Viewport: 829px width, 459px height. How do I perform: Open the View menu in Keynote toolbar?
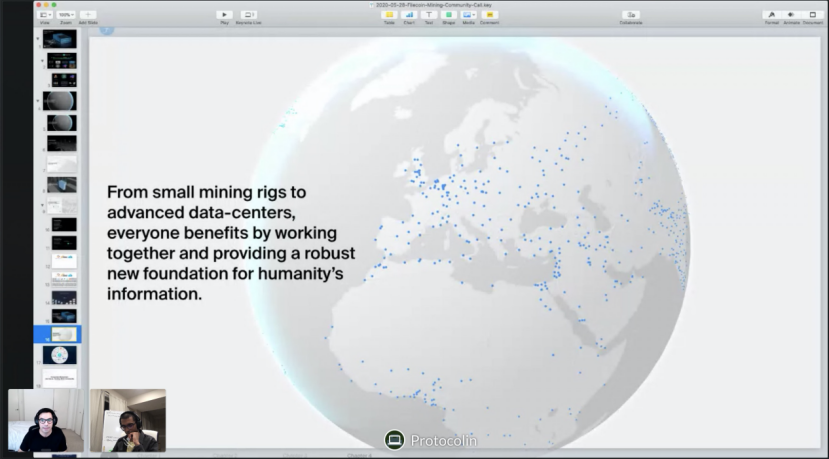click(x=45, y=15)
